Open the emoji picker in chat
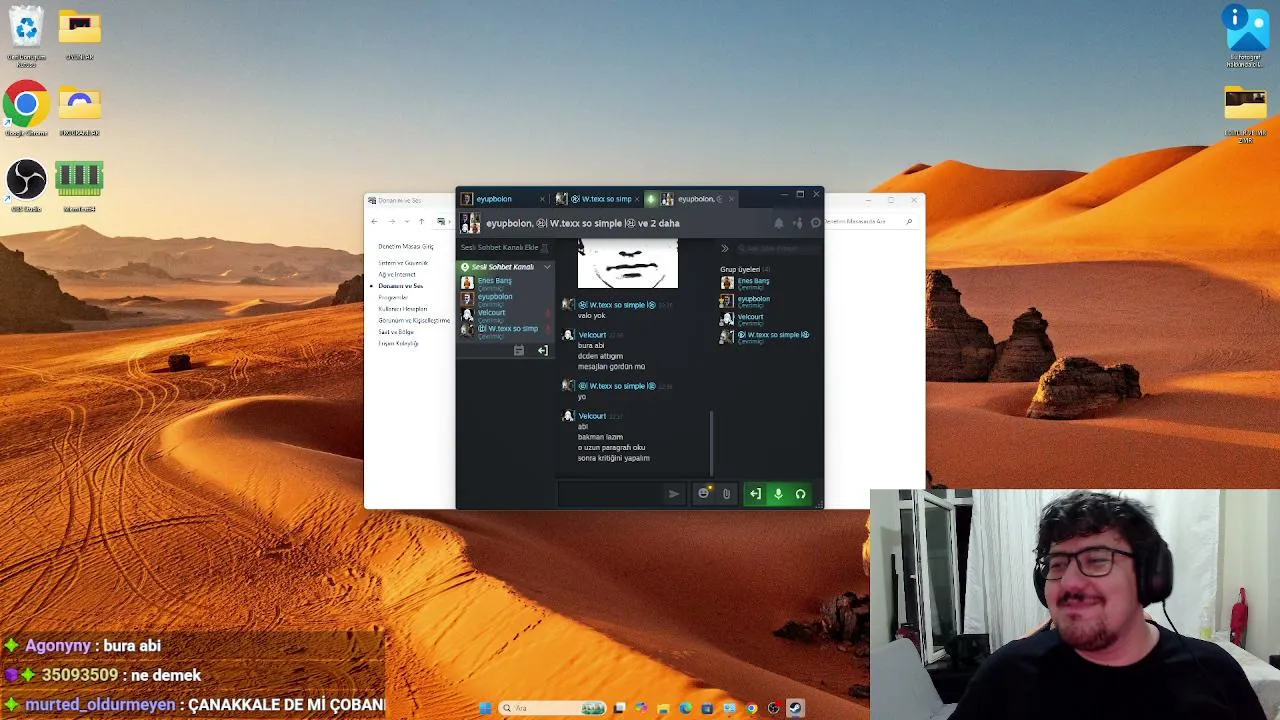Screen dimensions: 1280x720 click(x=704, y=493)
